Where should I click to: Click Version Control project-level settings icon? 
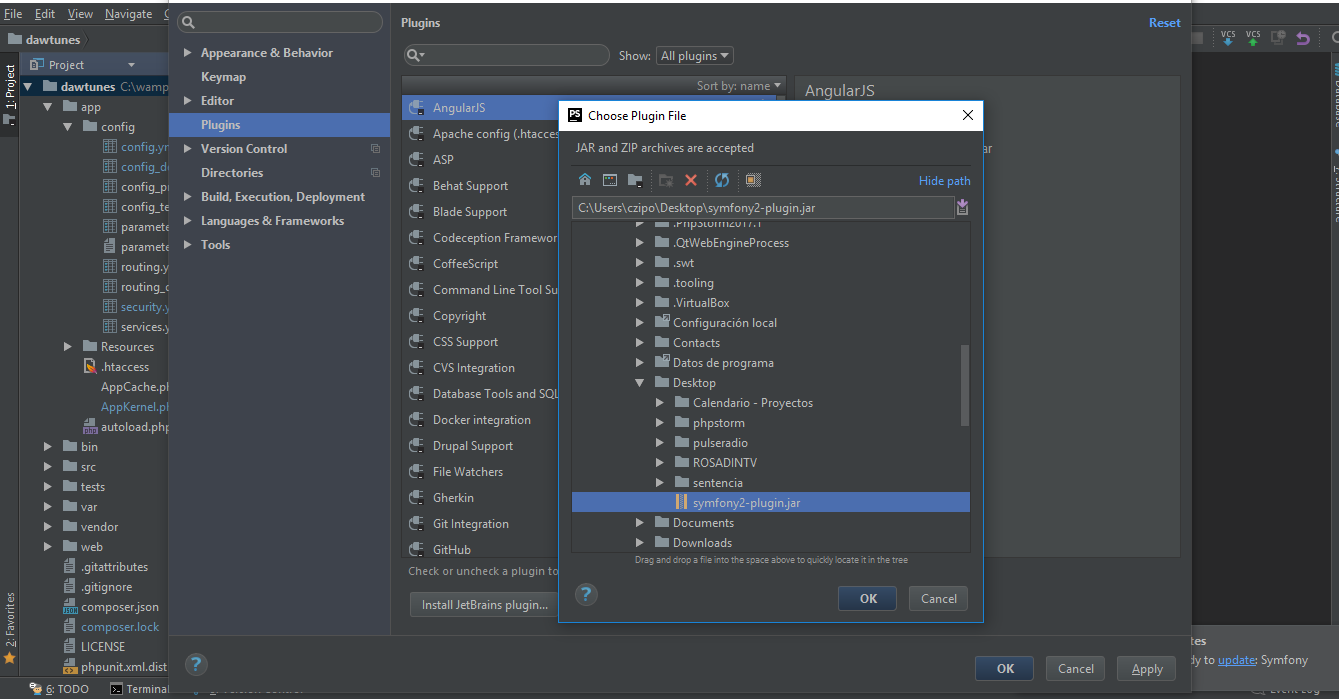tap(375, 149)
